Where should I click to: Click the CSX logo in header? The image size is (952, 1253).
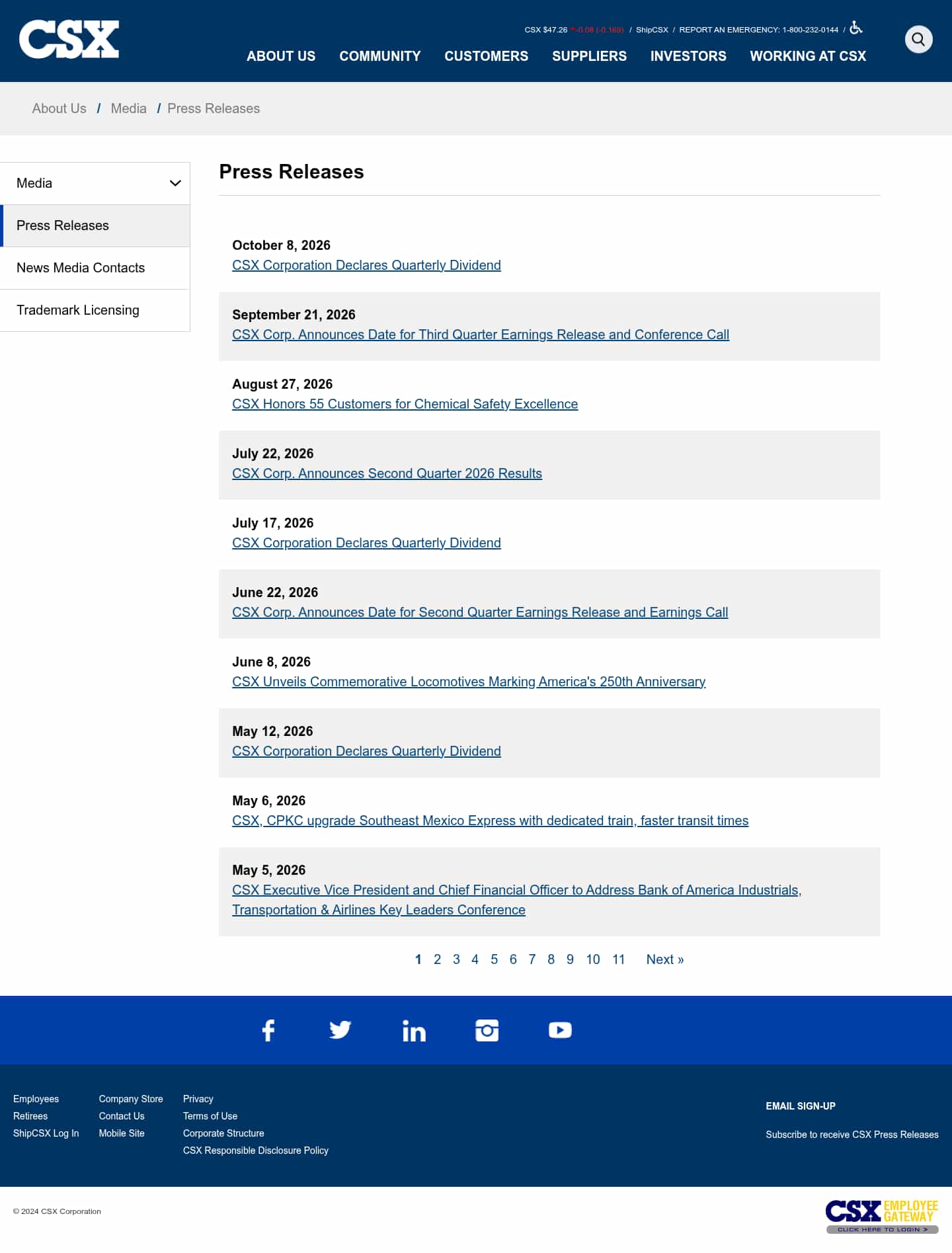point(69,39)
